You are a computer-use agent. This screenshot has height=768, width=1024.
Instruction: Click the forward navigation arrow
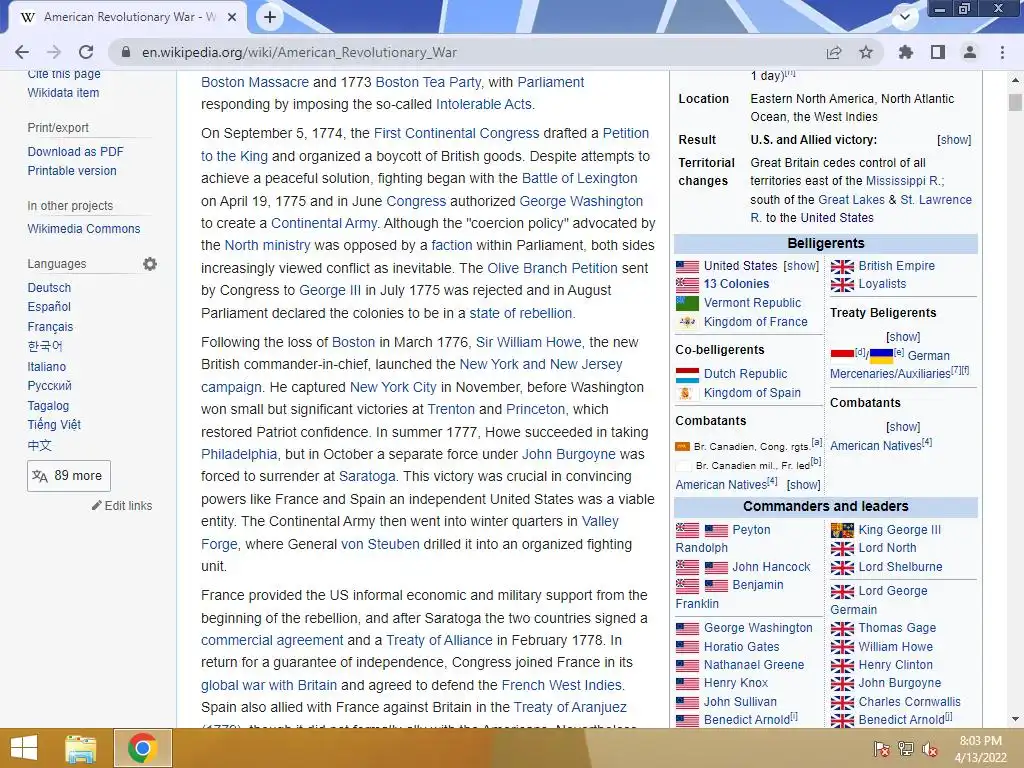pos(54,52)
